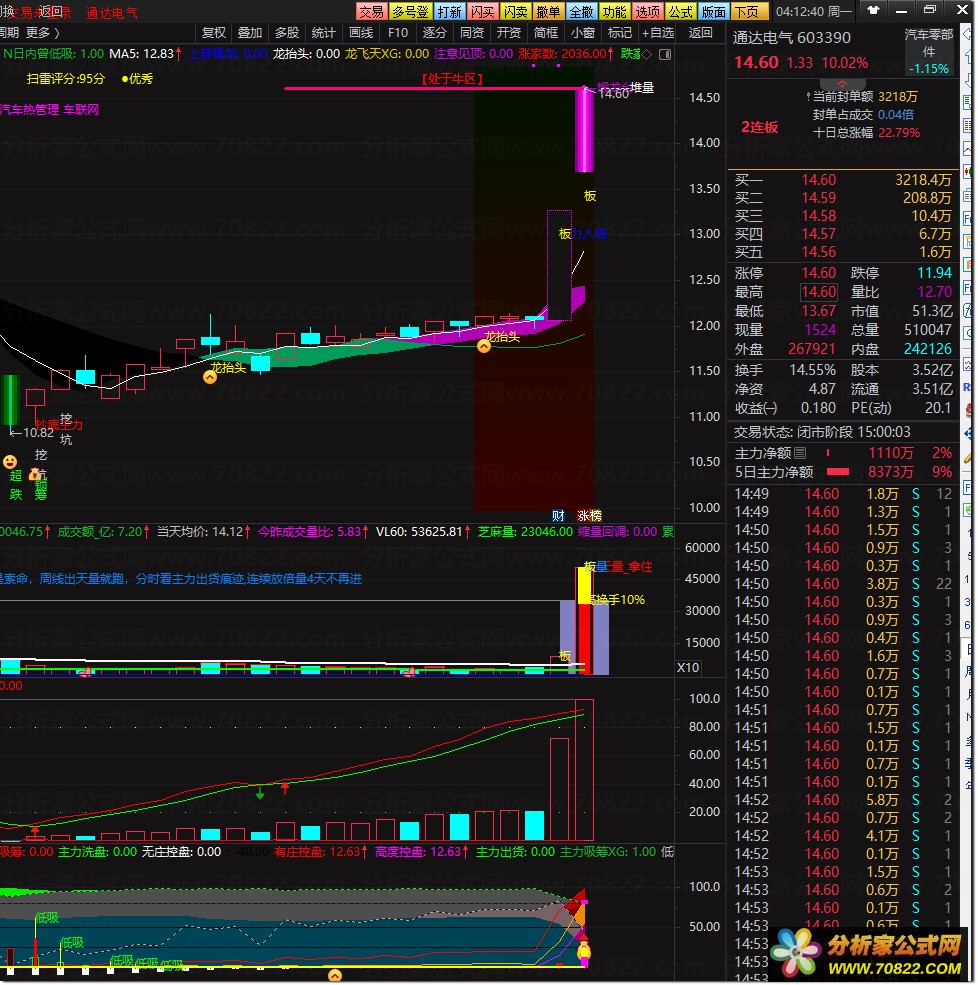Click the first 龙抬头 orange arrow marker
Viewport: 978px width, 985px height.
[x=210, y=377]
